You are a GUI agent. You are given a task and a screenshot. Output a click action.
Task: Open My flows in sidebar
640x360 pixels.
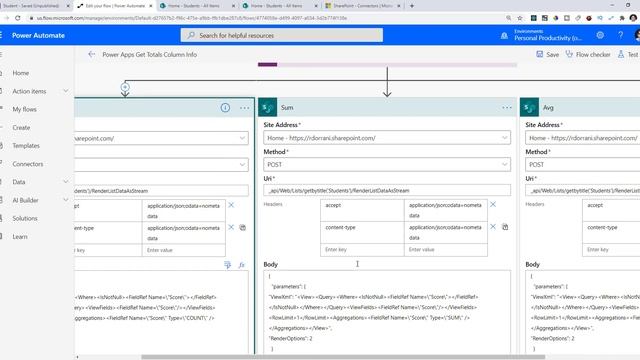[24, 109]
